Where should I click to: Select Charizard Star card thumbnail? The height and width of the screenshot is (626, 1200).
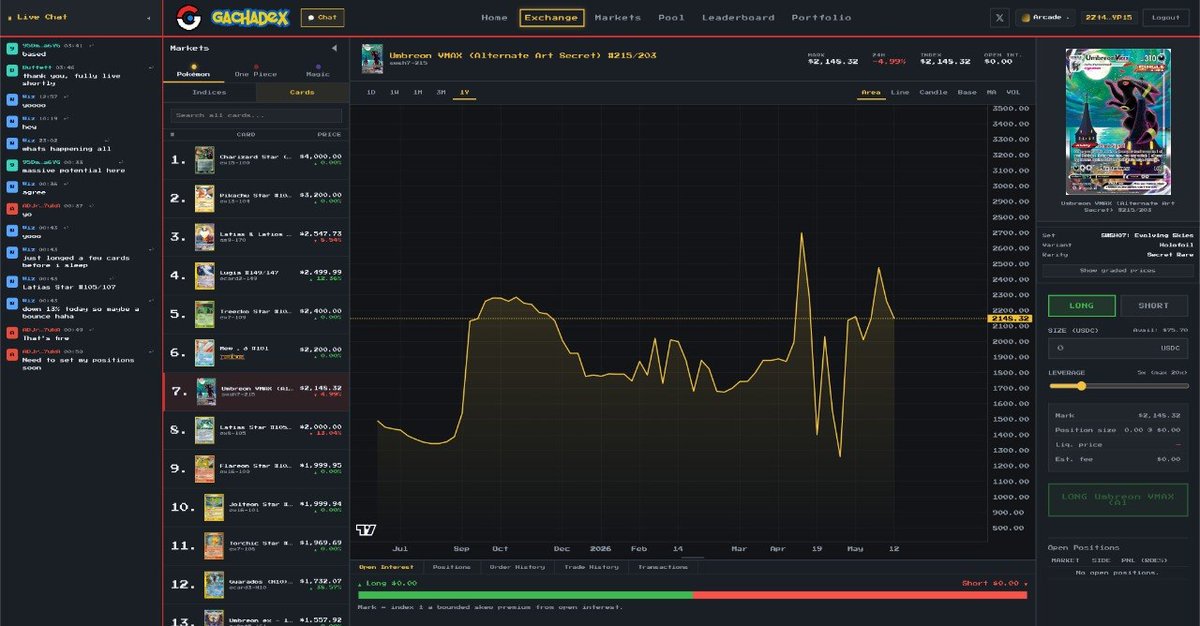[204, 160]
